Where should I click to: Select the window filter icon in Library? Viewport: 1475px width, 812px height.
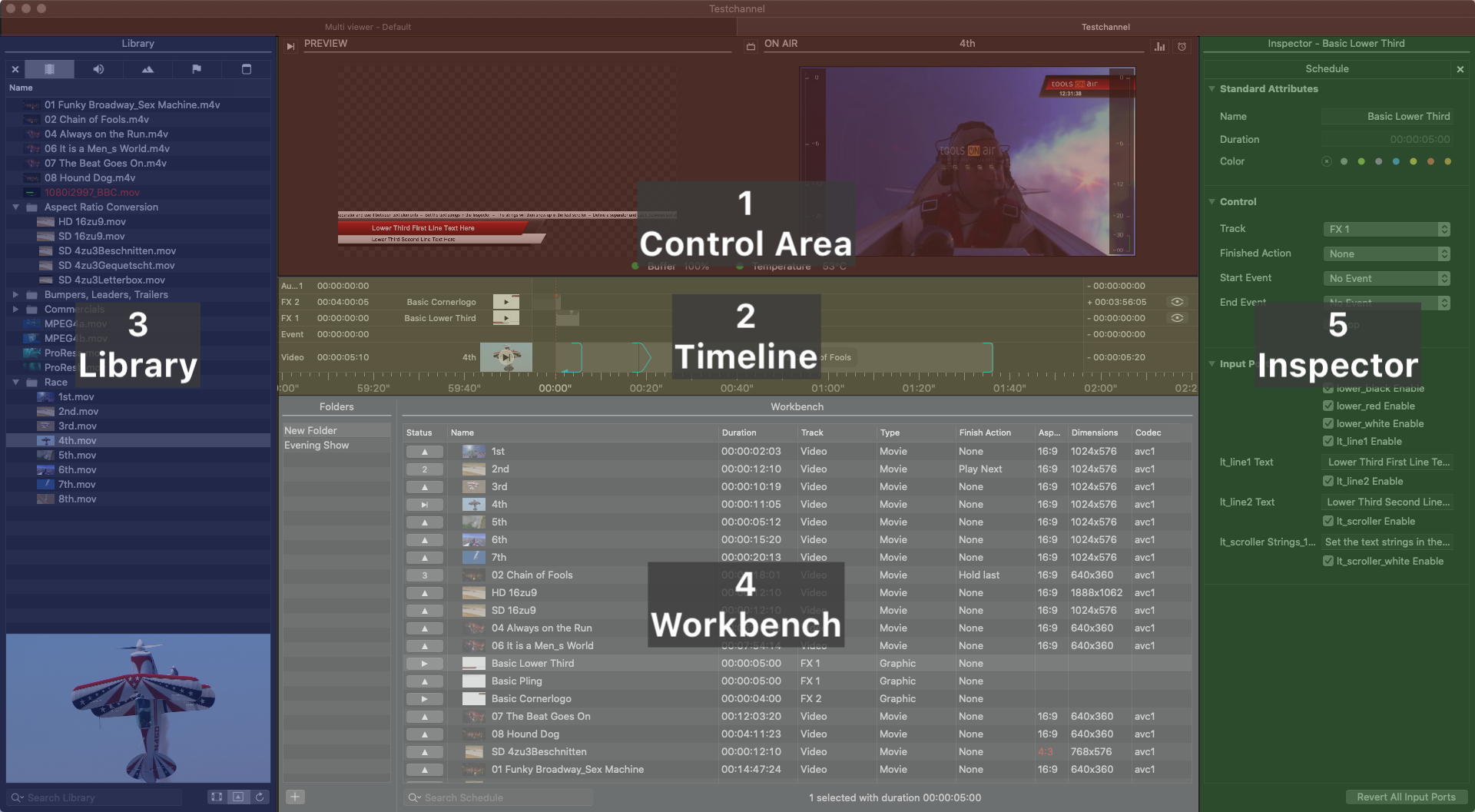click(x=247, y=69)
